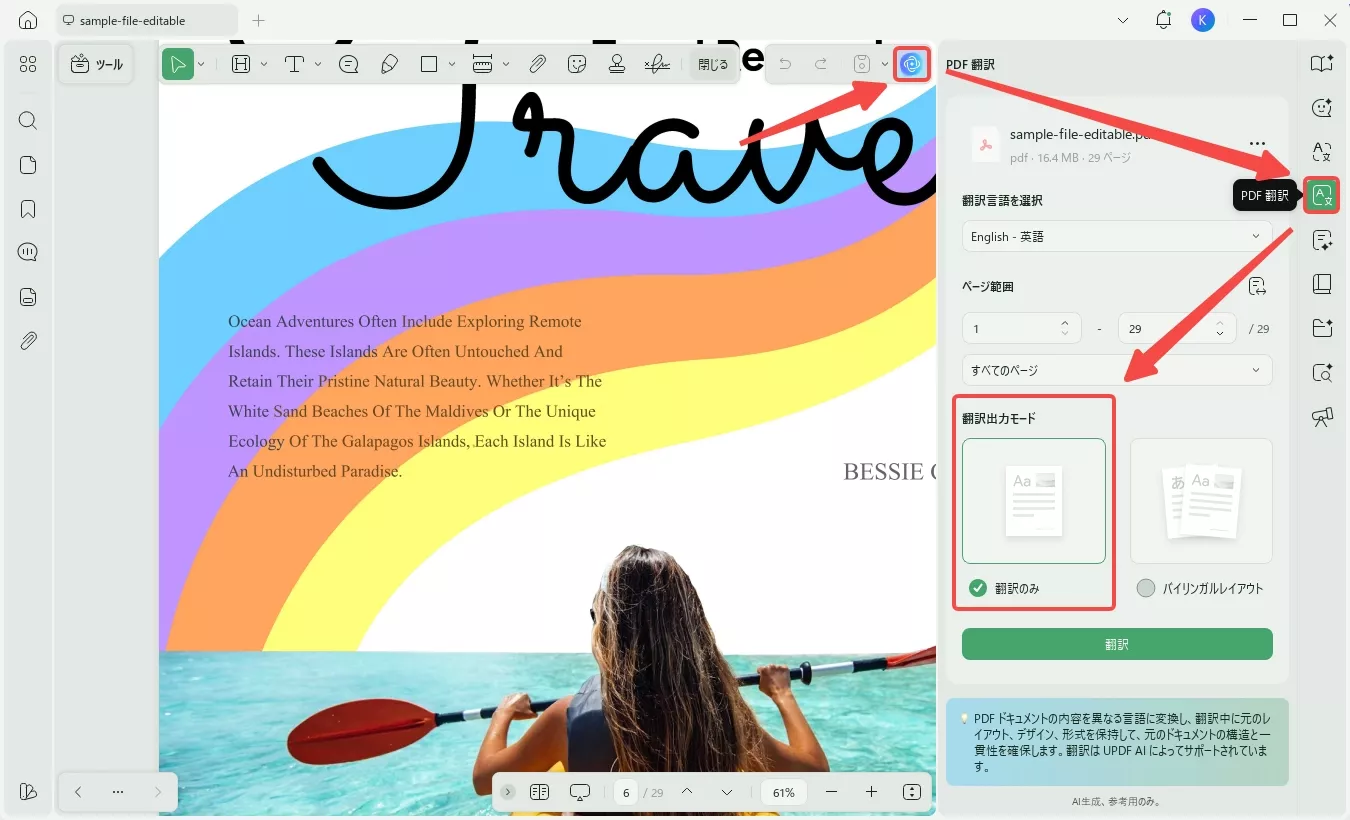Select the sticky note comment tool
Image resolution: width=1350 pixels, height=820 pixels.
pyautogui.click(x=349, y=65)
